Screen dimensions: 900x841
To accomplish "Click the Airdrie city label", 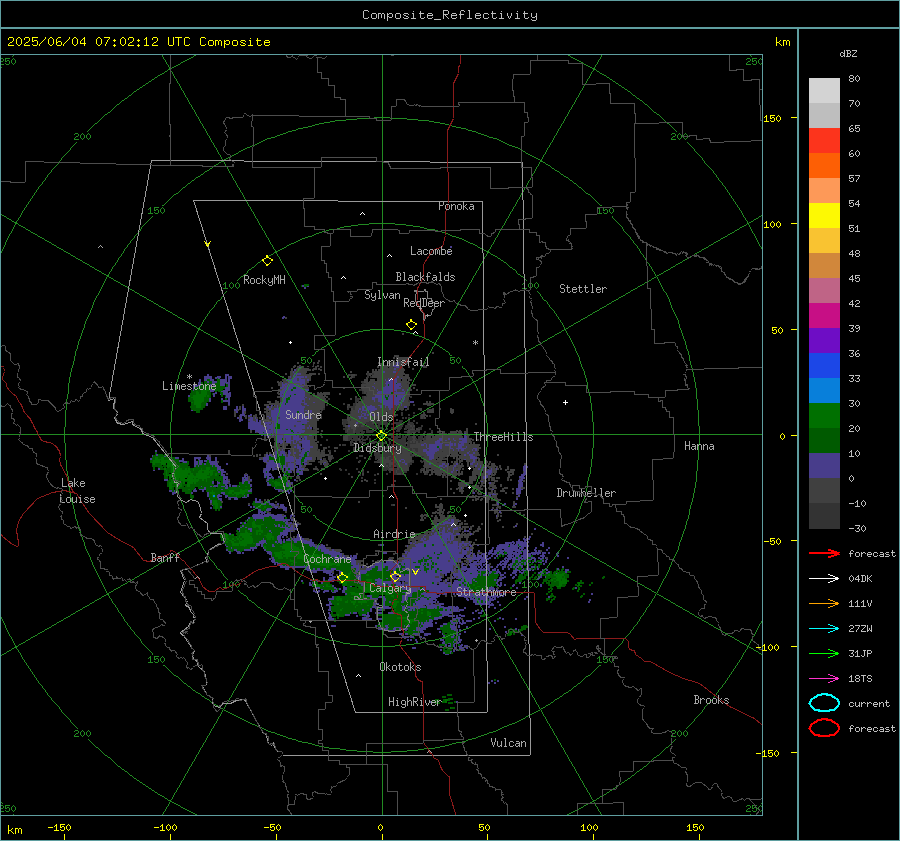I will 394,534.
